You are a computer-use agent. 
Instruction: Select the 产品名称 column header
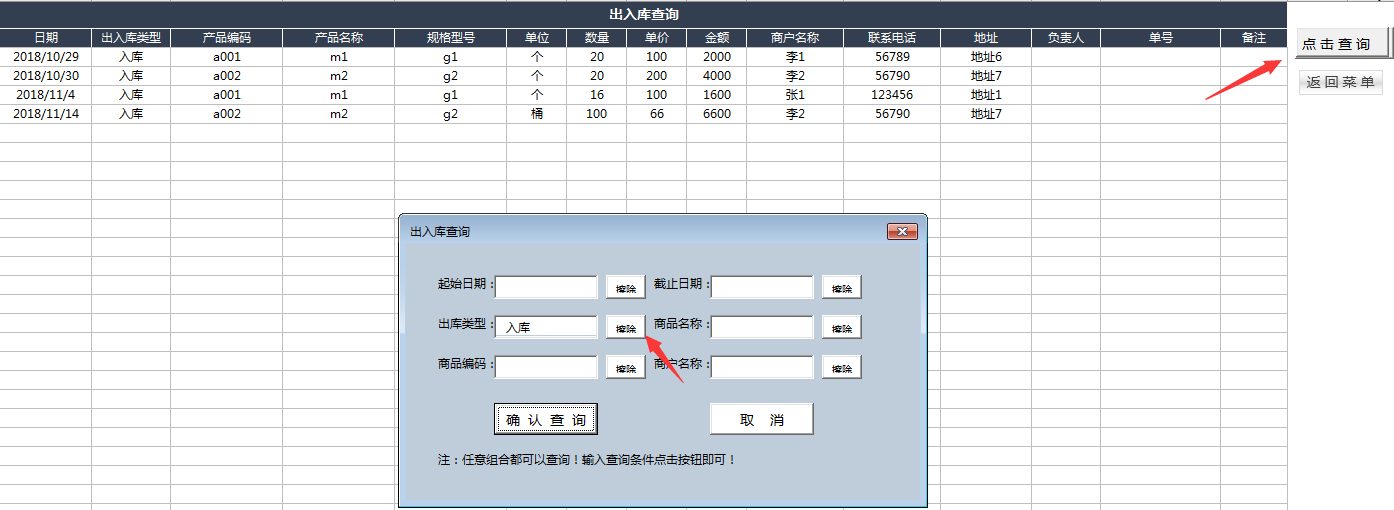click(339, 38)
